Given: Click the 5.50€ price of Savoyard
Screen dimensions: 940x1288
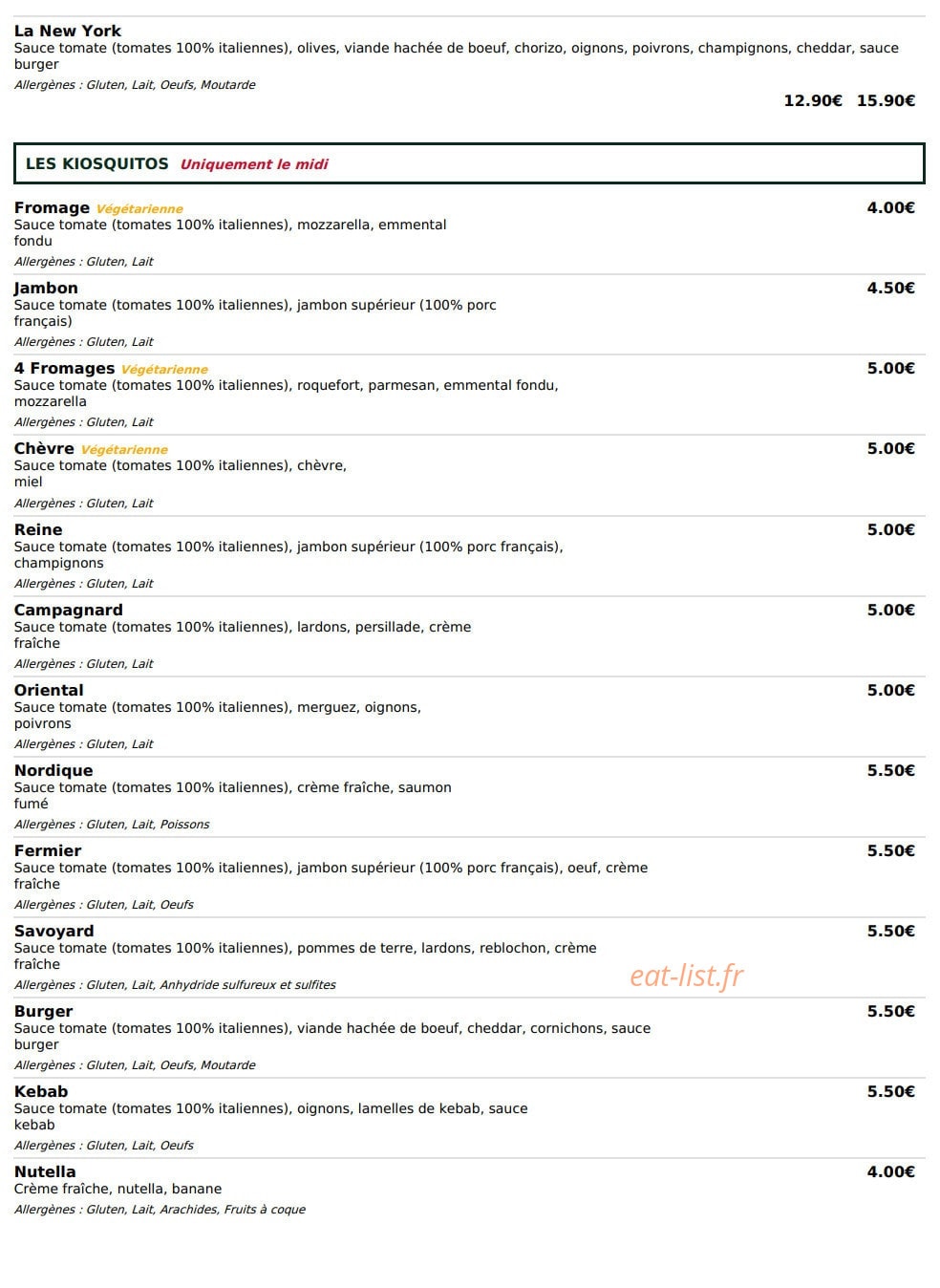Looking at the screenshot, I should [890, 931].
